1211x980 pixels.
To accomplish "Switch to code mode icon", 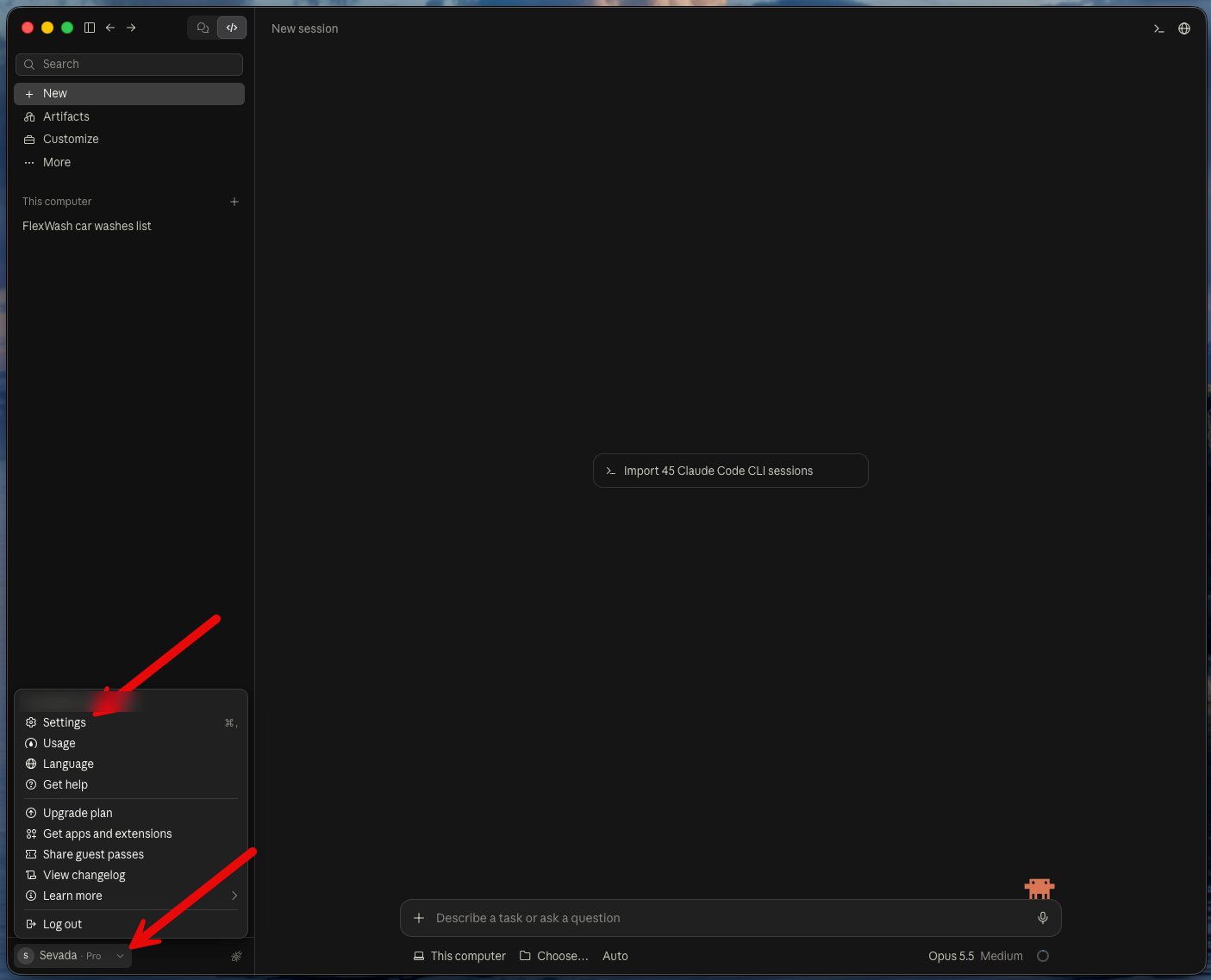I will [232, 28].
